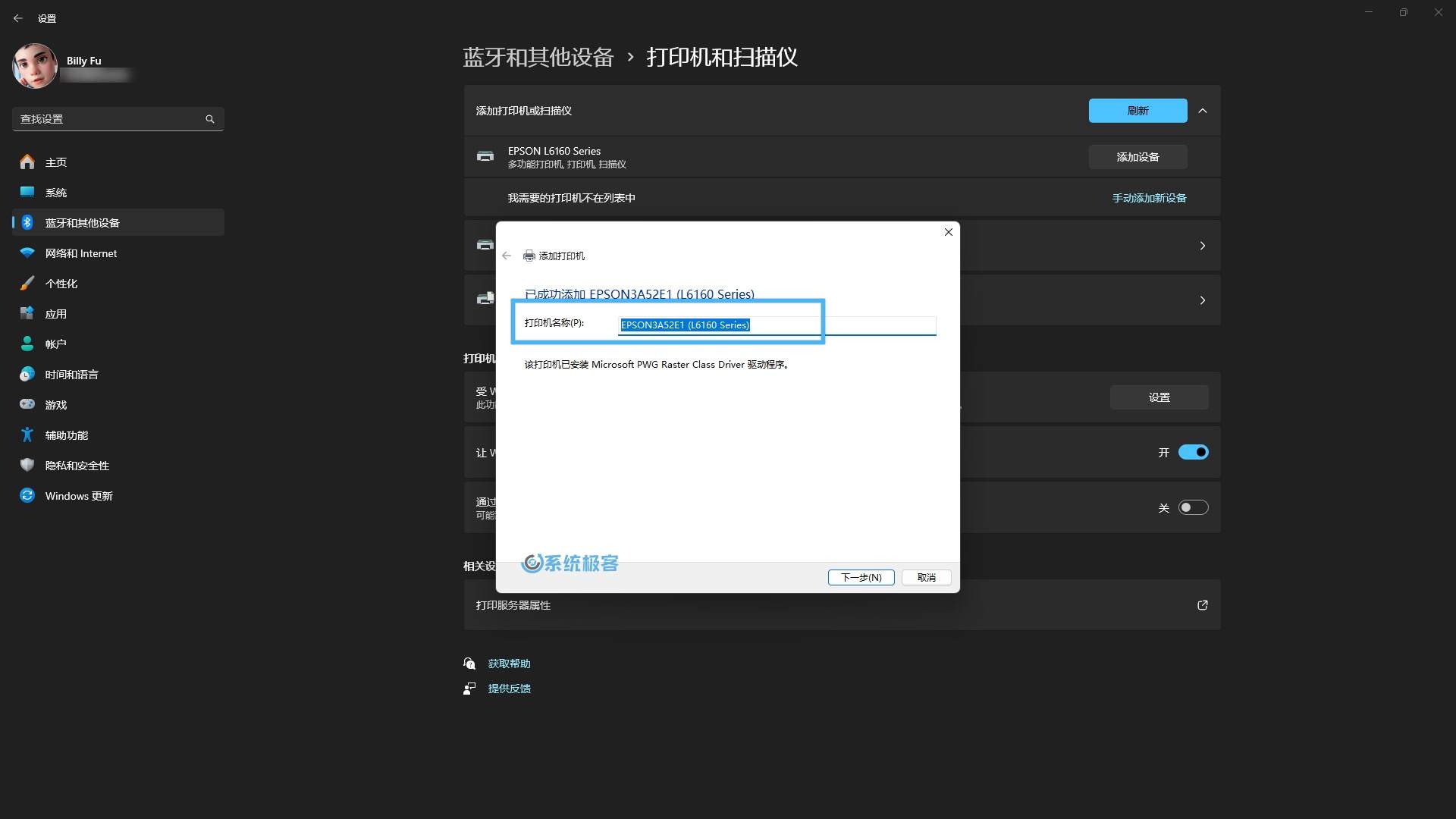This screenshot has height=819, width=1456.
Task: Click the Cancel button in dialog
Action: pyautogui.click(x=925, y=577)
